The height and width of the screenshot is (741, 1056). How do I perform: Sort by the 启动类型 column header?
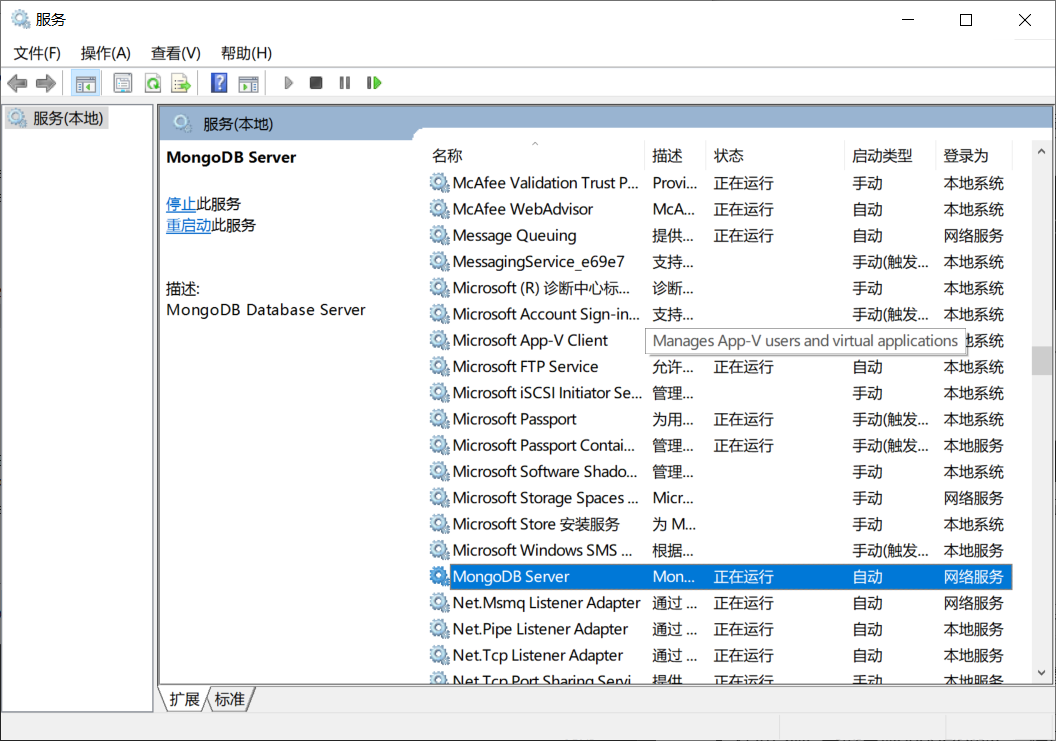[881, 156]
